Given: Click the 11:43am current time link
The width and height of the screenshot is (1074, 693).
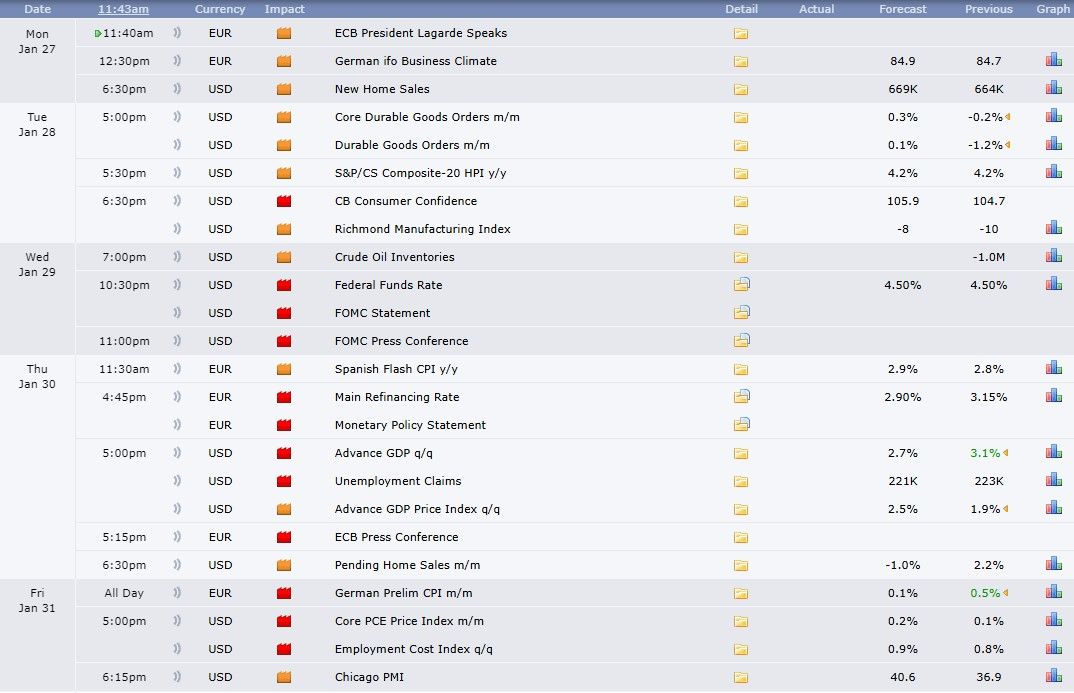Looking at the screenshot, I should pos(124,9).
